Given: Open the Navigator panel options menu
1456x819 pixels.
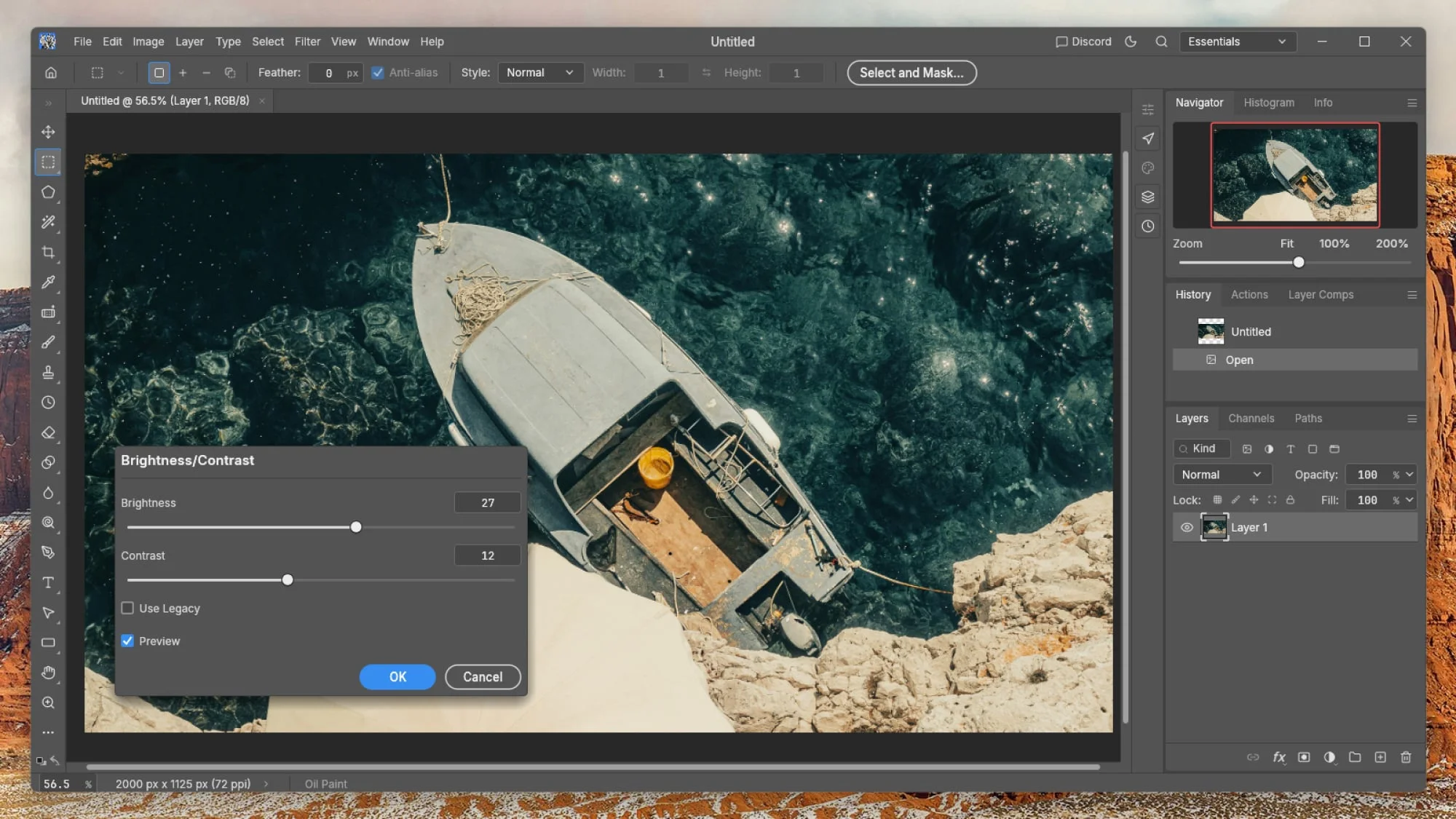Looking at the screenshot, I should [1412, 103].
